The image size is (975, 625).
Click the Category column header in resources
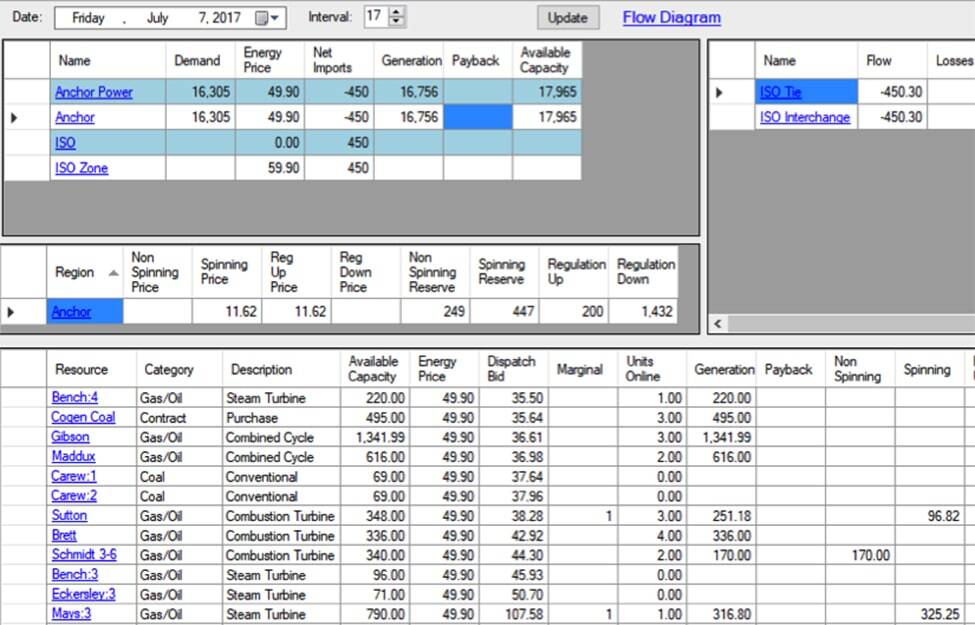(x=179, y=369)
